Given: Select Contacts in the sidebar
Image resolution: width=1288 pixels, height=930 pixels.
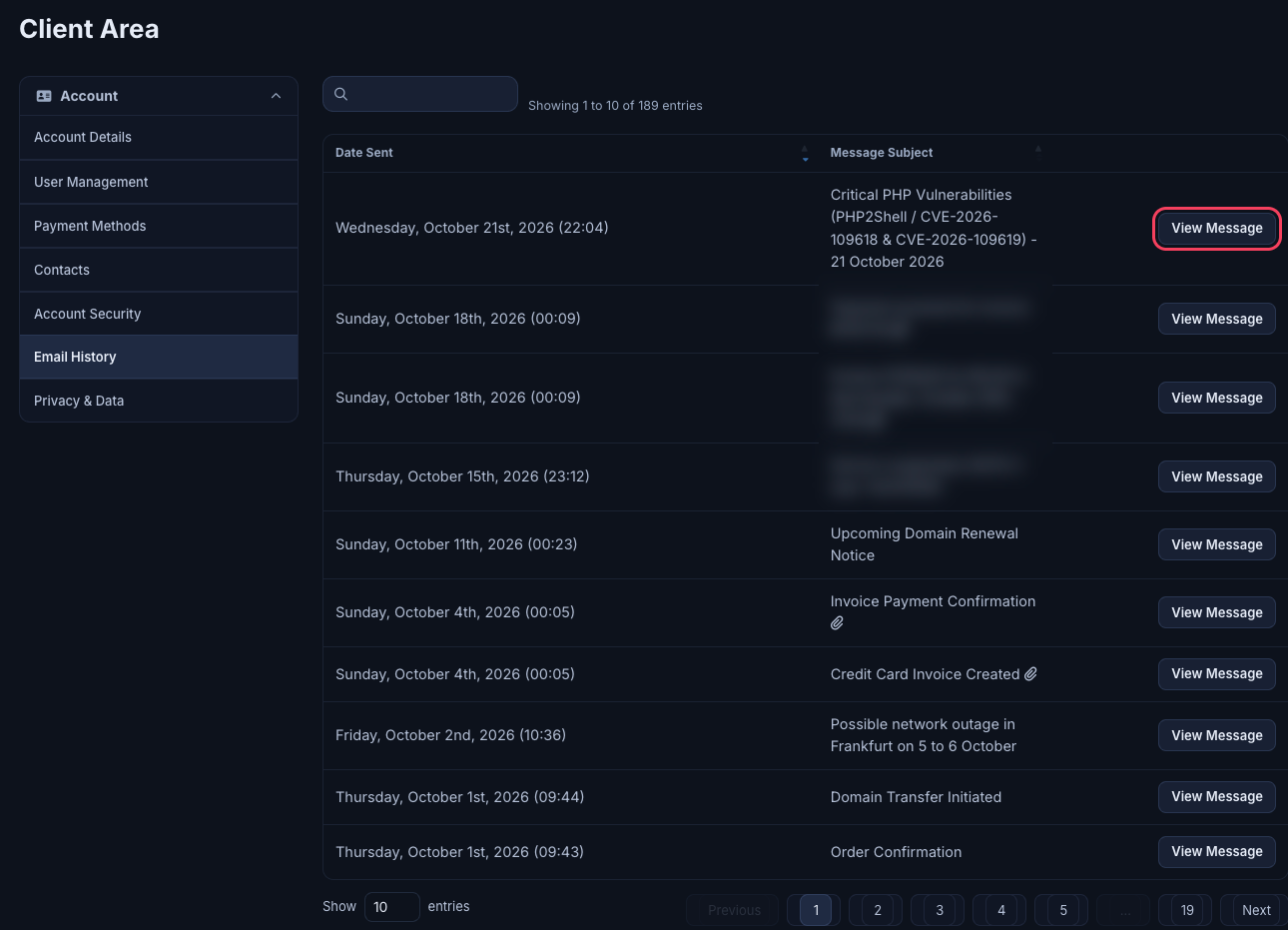Looking at the screenshot, I should 159,270.
